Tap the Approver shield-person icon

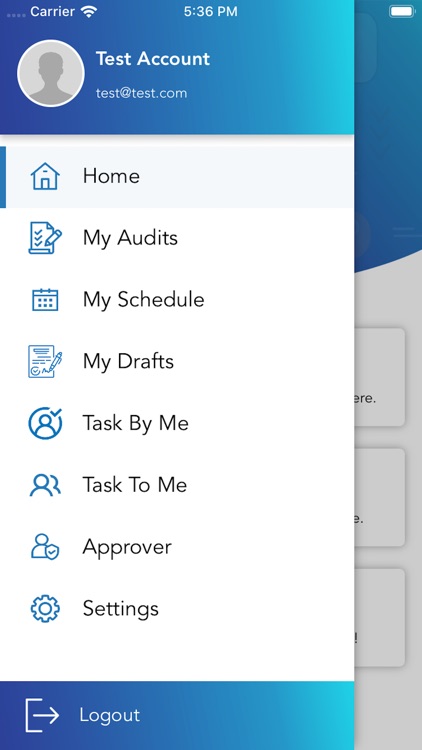tap(45, 547)
